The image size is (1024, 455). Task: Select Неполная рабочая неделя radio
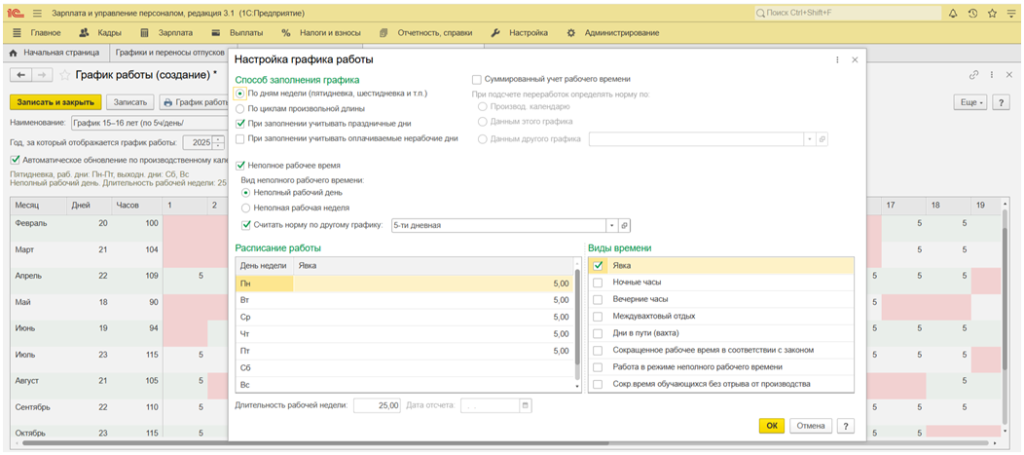tap(246, 208)
